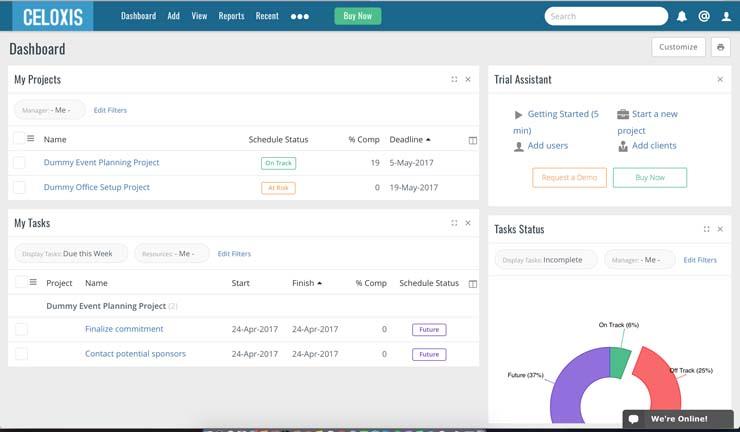This screenshot has width=740, height=432.
Task: Open Dummy Event Planning Project link
Action: 101,162
